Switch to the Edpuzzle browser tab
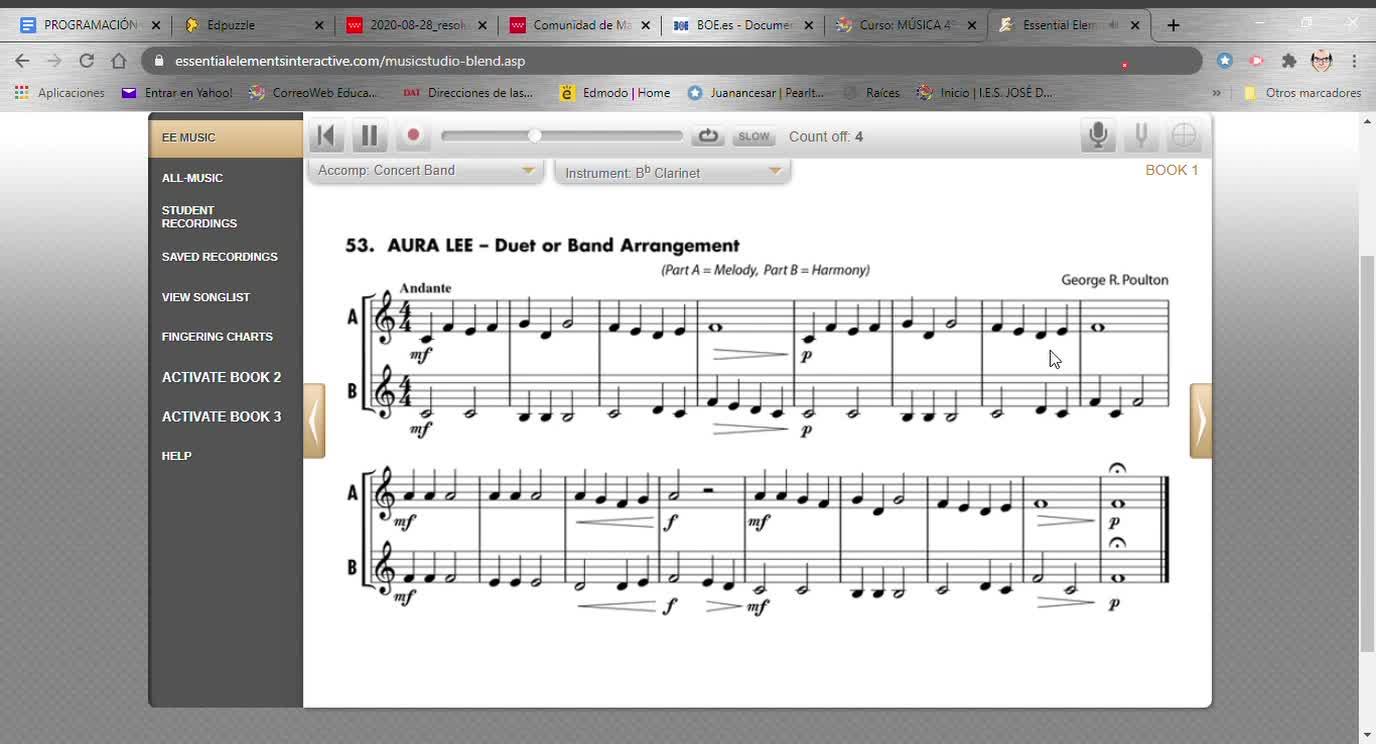This screenshot has height=744, width=1376. tap(254, 25)
